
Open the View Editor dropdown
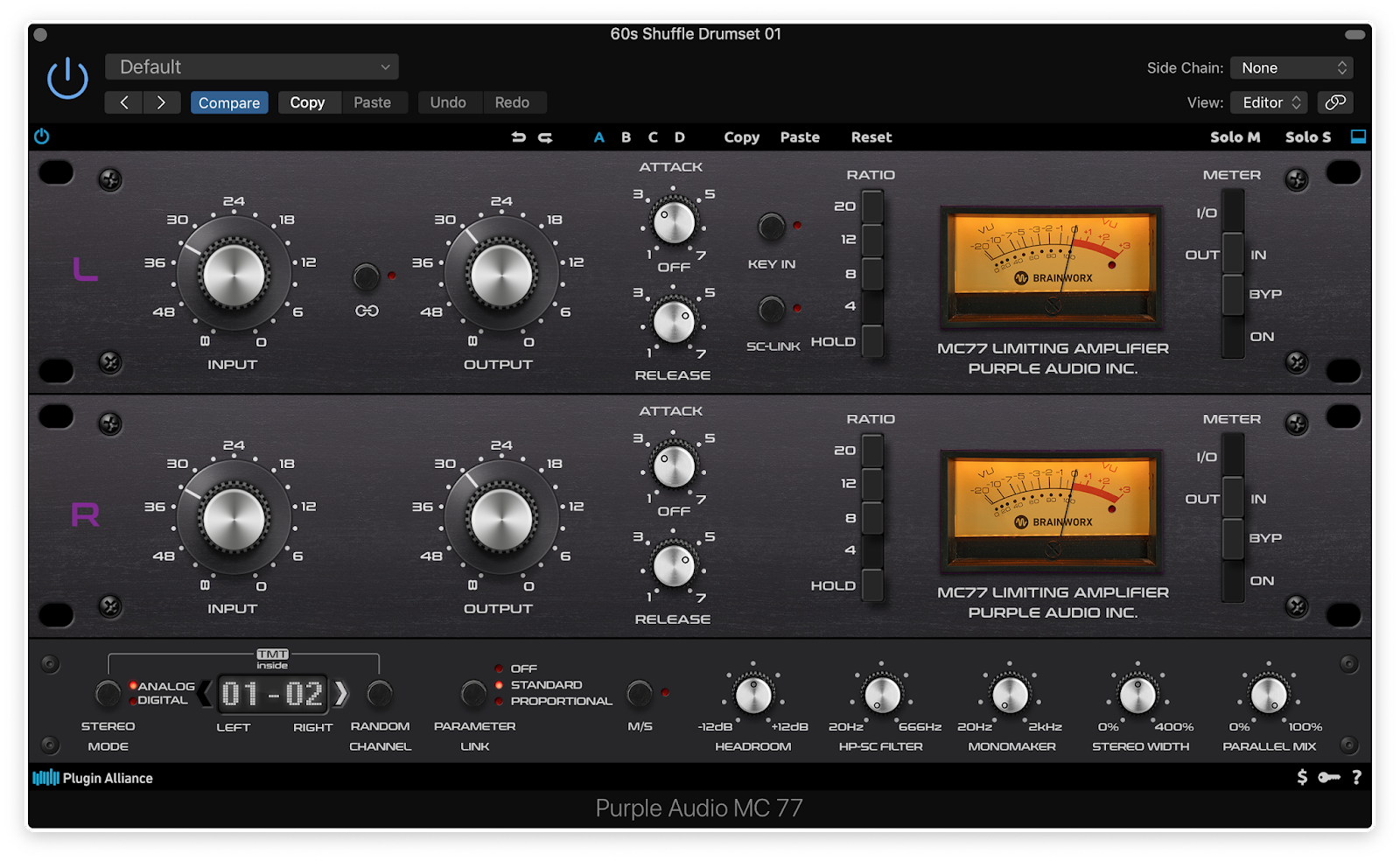pos(1270,103)
